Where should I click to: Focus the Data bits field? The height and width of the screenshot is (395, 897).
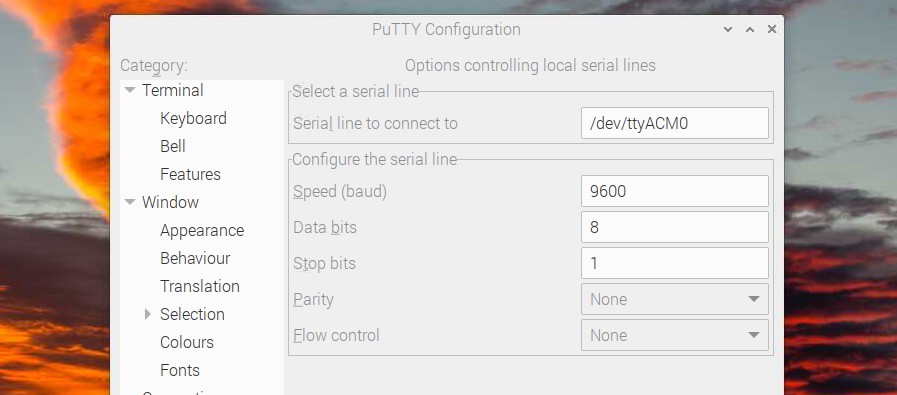674,227
